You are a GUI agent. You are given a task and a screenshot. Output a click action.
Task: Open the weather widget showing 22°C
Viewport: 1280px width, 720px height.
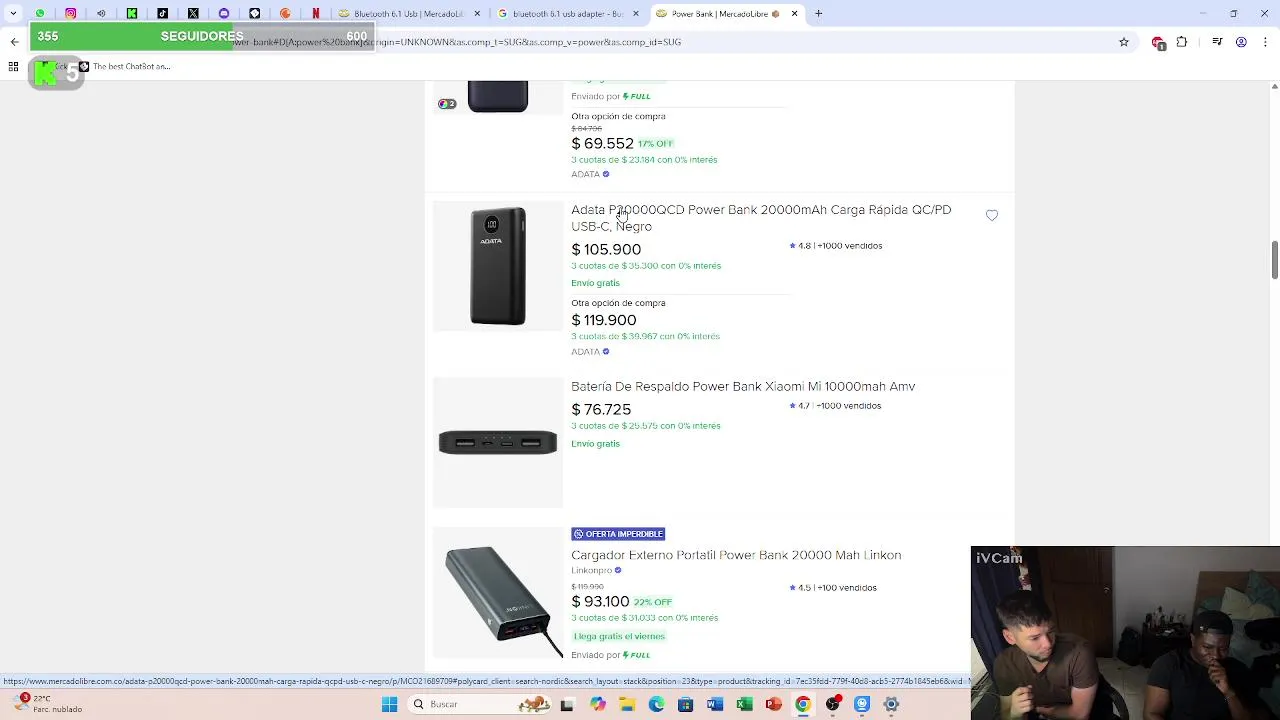tap(50, 704)
